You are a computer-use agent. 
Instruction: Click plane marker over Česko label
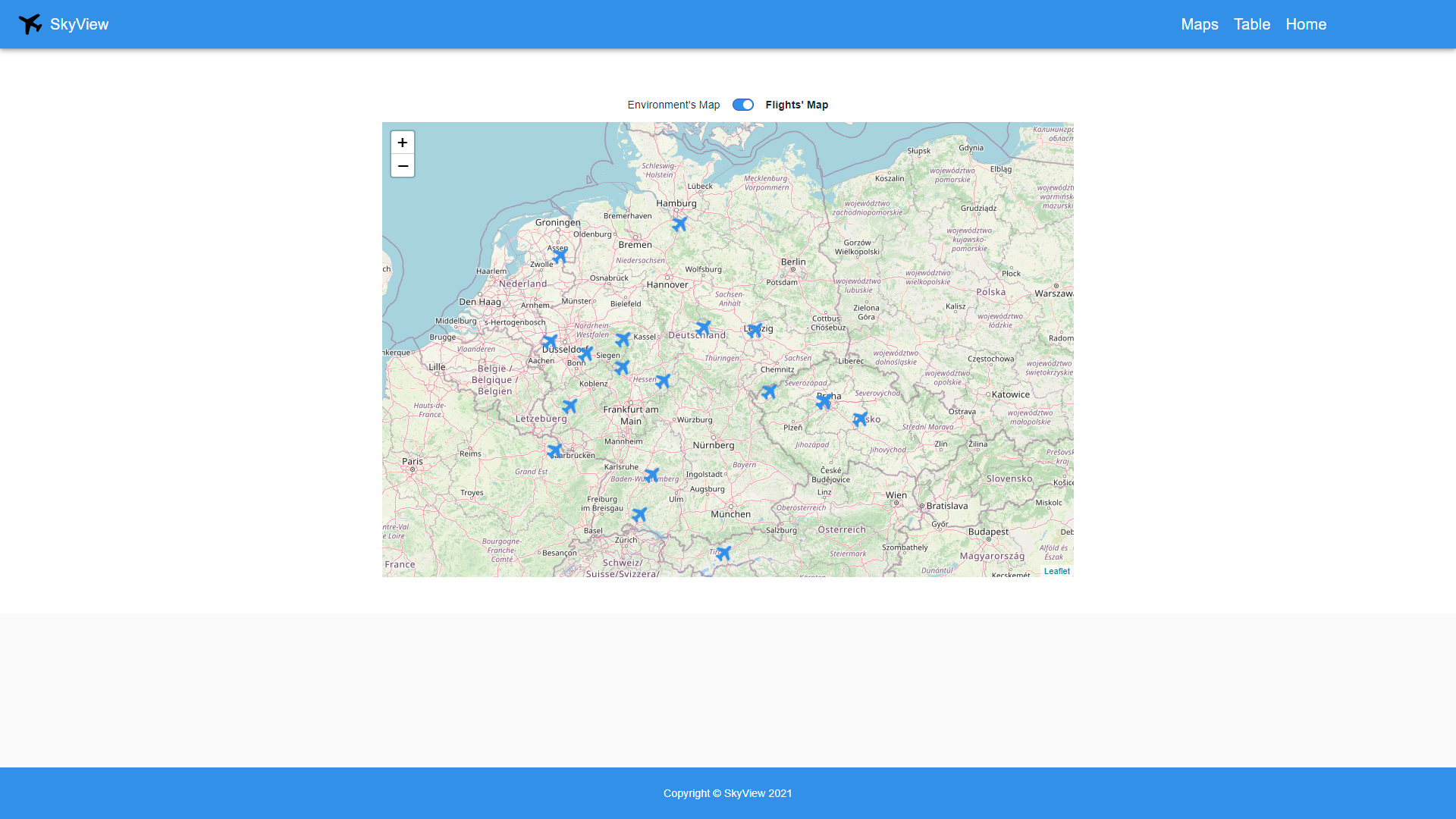[860, 419]
